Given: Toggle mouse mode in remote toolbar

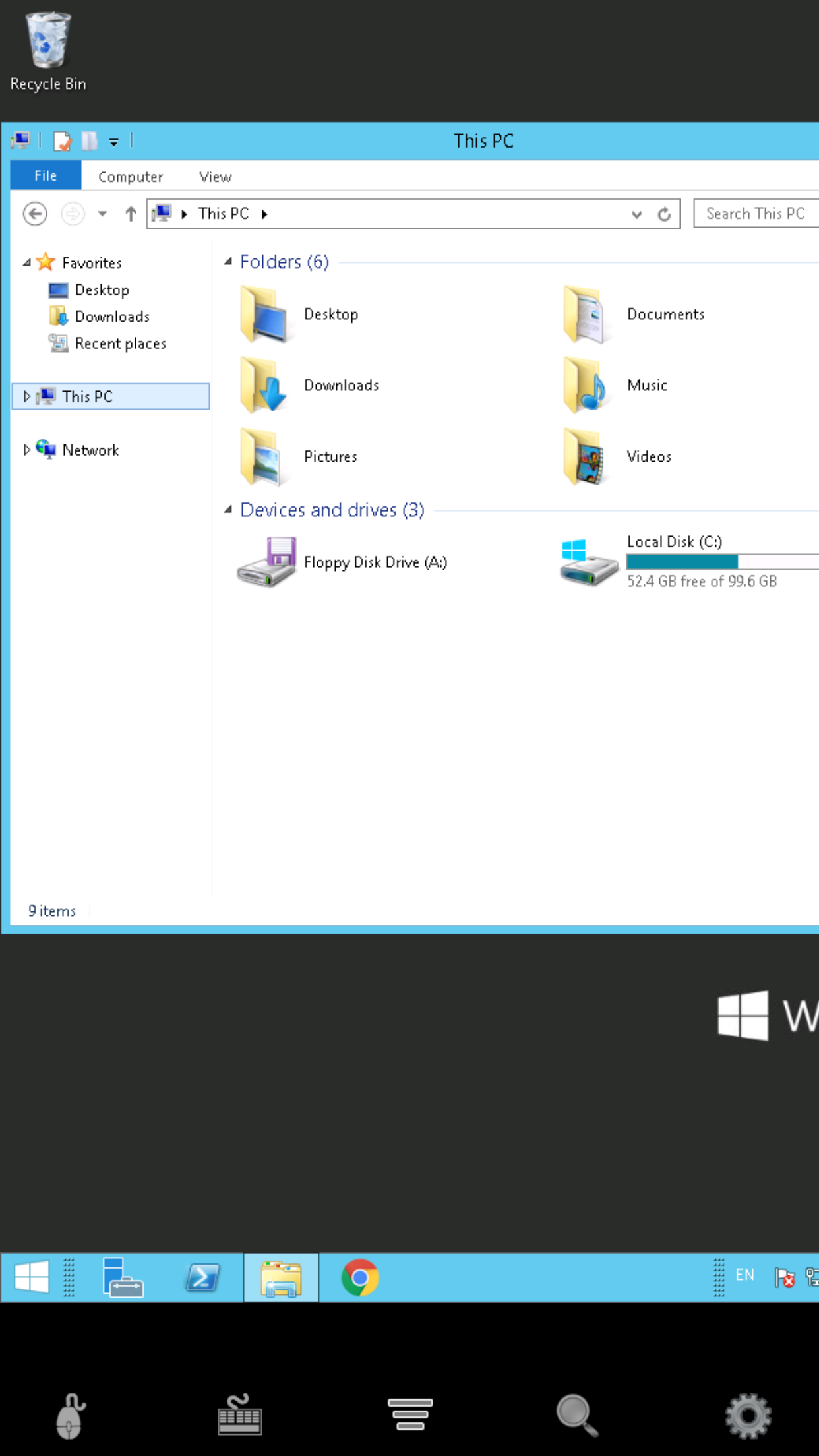Looking at the screenshot, I should click(70, 1415).
